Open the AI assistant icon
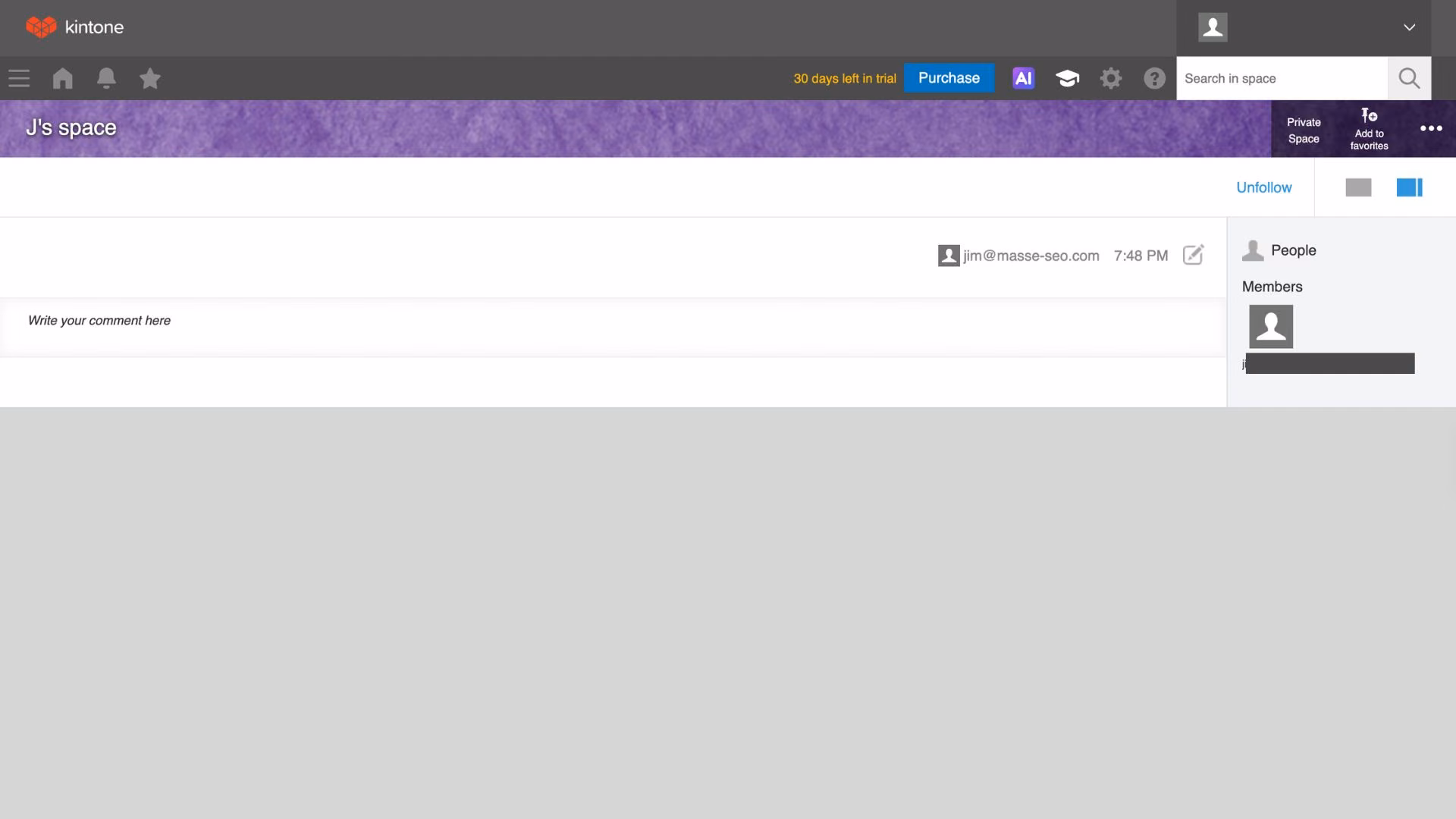The image size is (1456, 819). (1023, 78)
